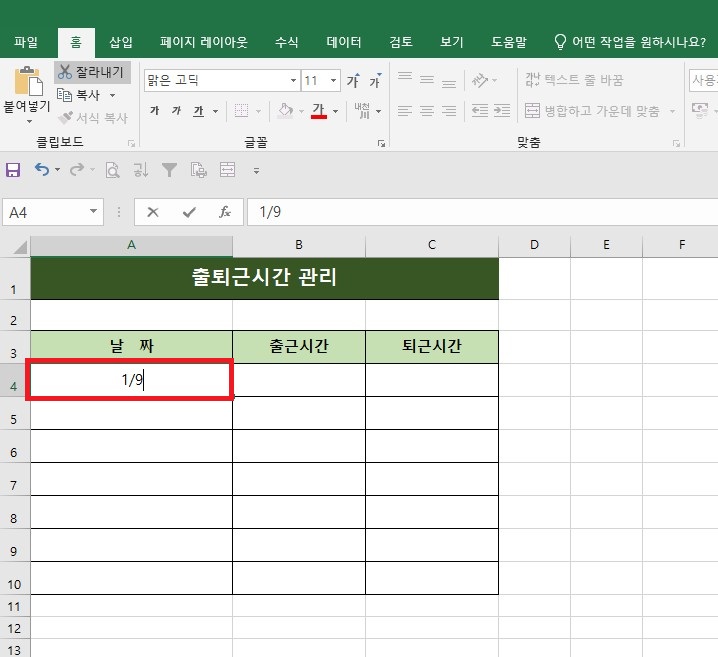Click the Paste (붙여넣기) clipboard icon
Image resolution: width=718 pixels, height=657 pixels.
pos(28,81)
